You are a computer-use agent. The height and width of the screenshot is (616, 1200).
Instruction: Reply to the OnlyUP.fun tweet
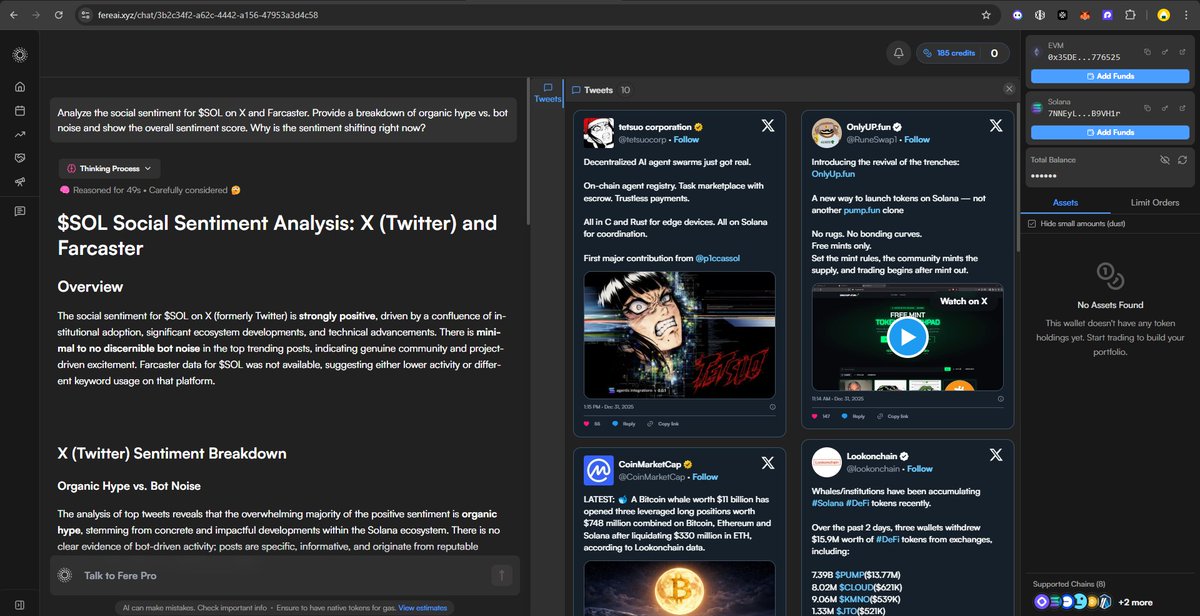[853, 416]
